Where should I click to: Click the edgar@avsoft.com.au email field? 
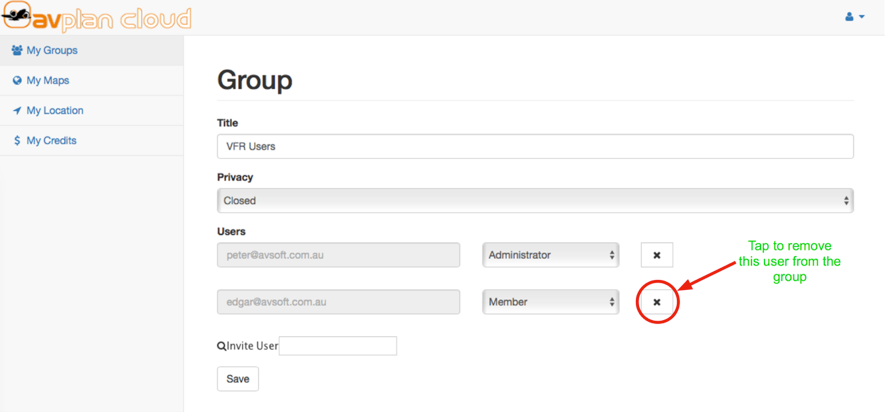(338, 302)
